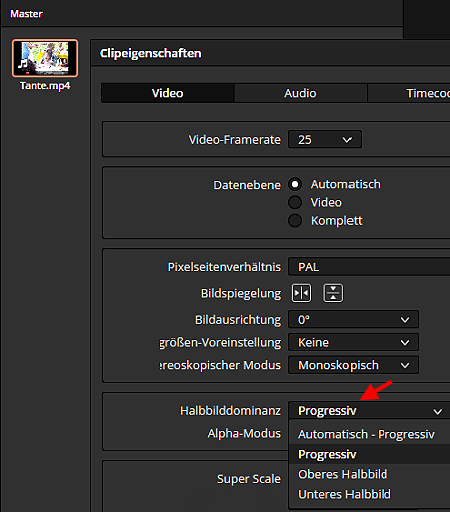Select the Video data level radio button
The width and height of the screenshot is (450, 512).
pyautogui.click(x=295, y=202)
